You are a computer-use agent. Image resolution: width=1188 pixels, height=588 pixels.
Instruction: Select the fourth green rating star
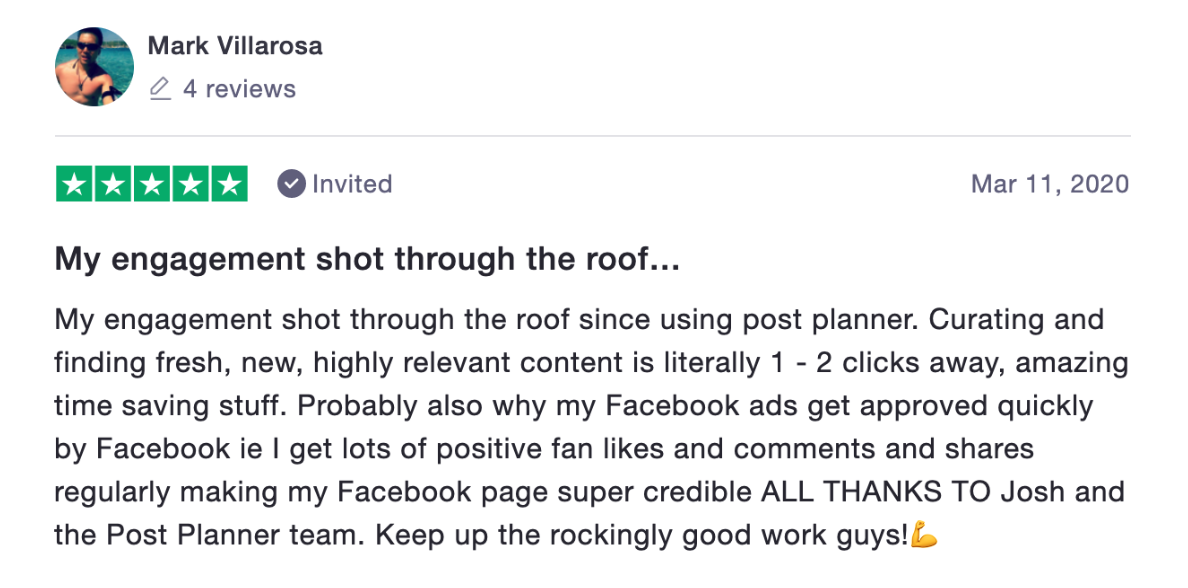pyautogui.click(x=191, y=183)
